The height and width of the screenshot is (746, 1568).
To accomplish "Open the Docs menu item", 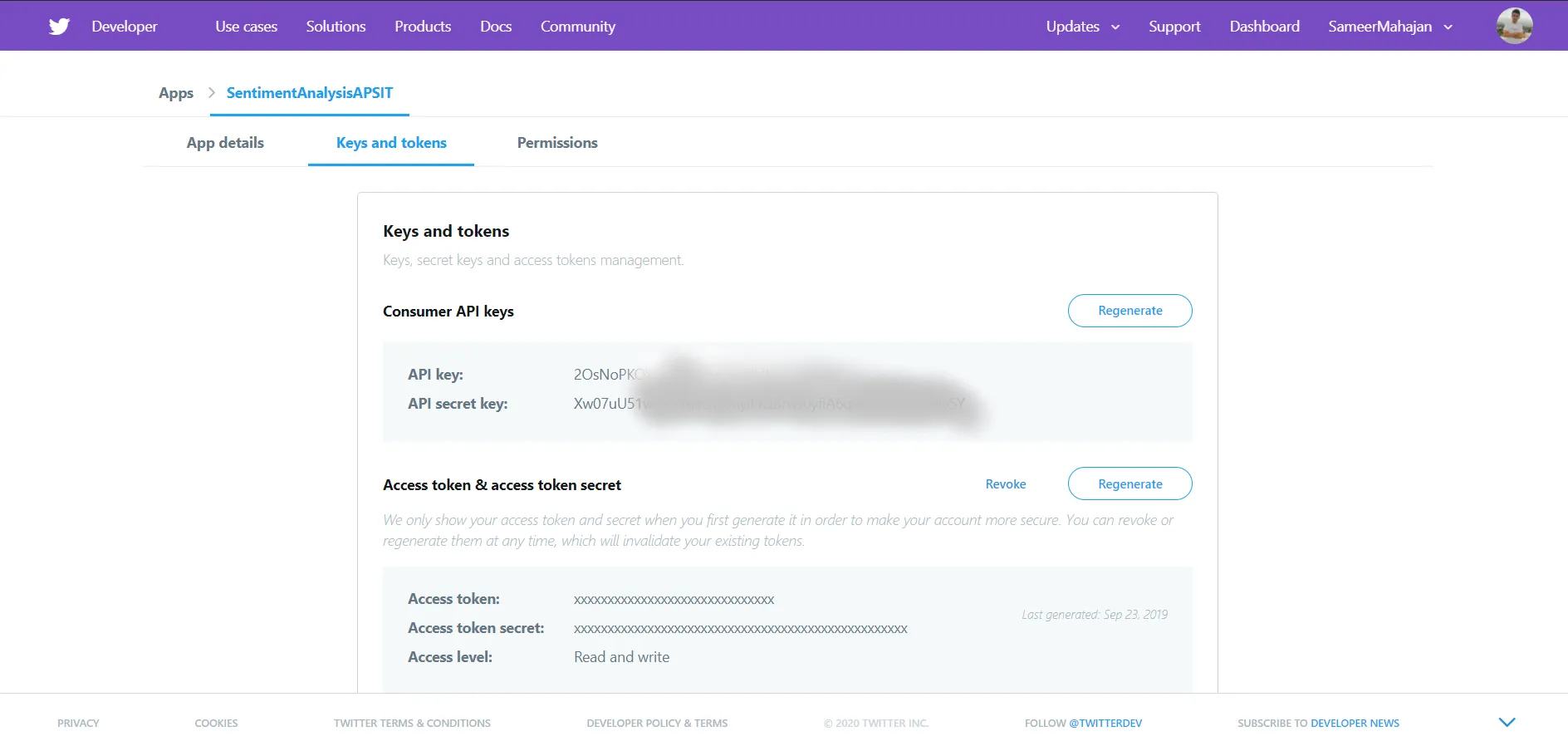I will point(496,27).
